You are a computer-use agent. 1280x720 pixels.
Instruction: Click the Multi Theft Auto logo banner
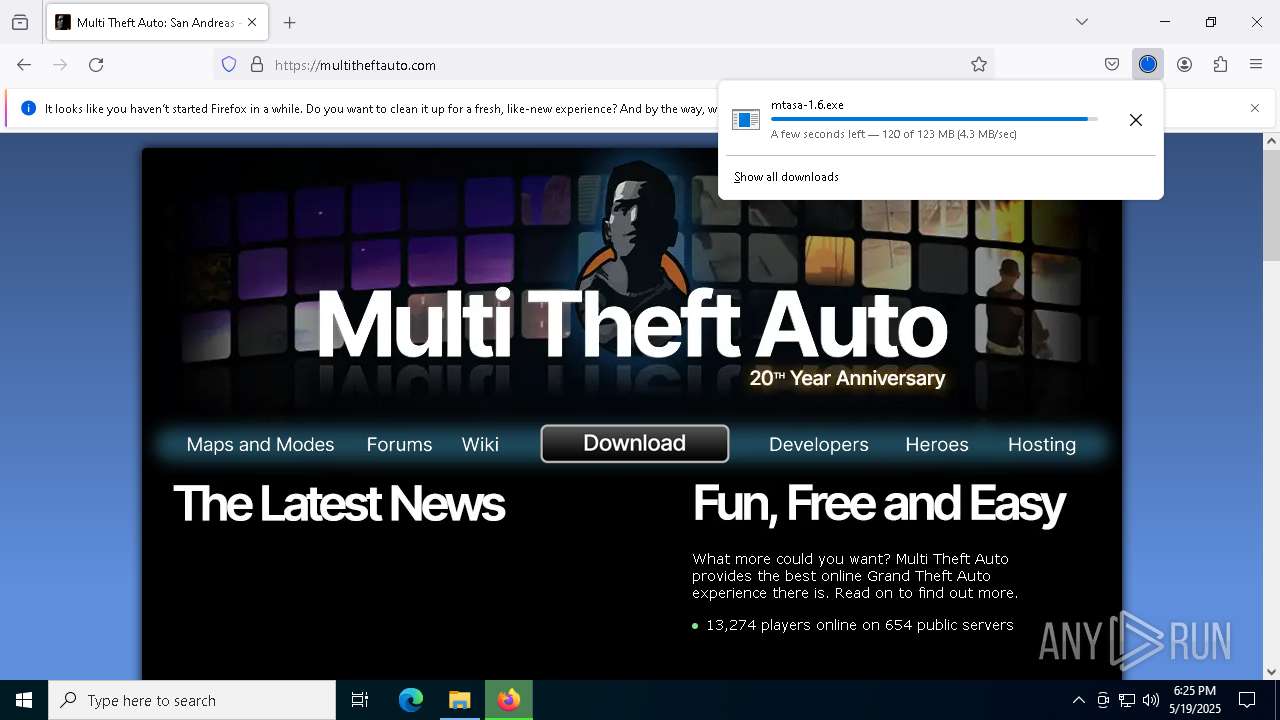(x=631, y=323)
